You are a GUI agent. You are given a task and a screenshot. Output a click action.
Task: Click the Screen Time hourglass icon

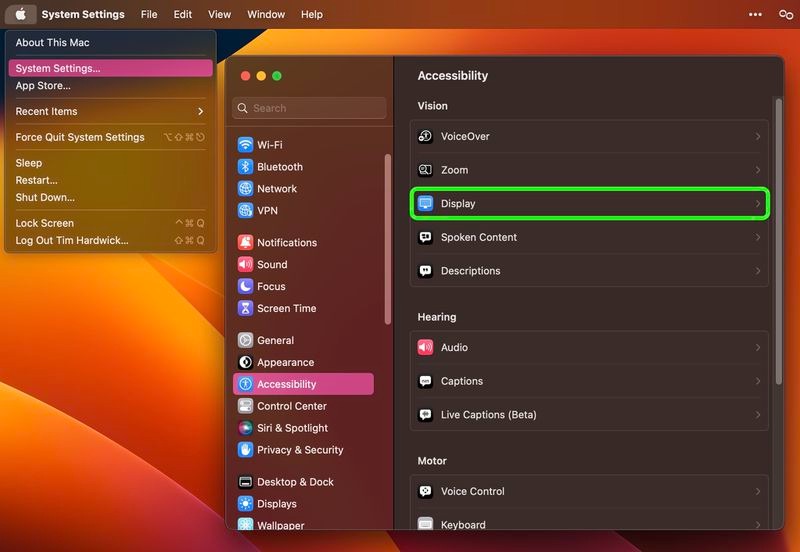pos(245,308)
